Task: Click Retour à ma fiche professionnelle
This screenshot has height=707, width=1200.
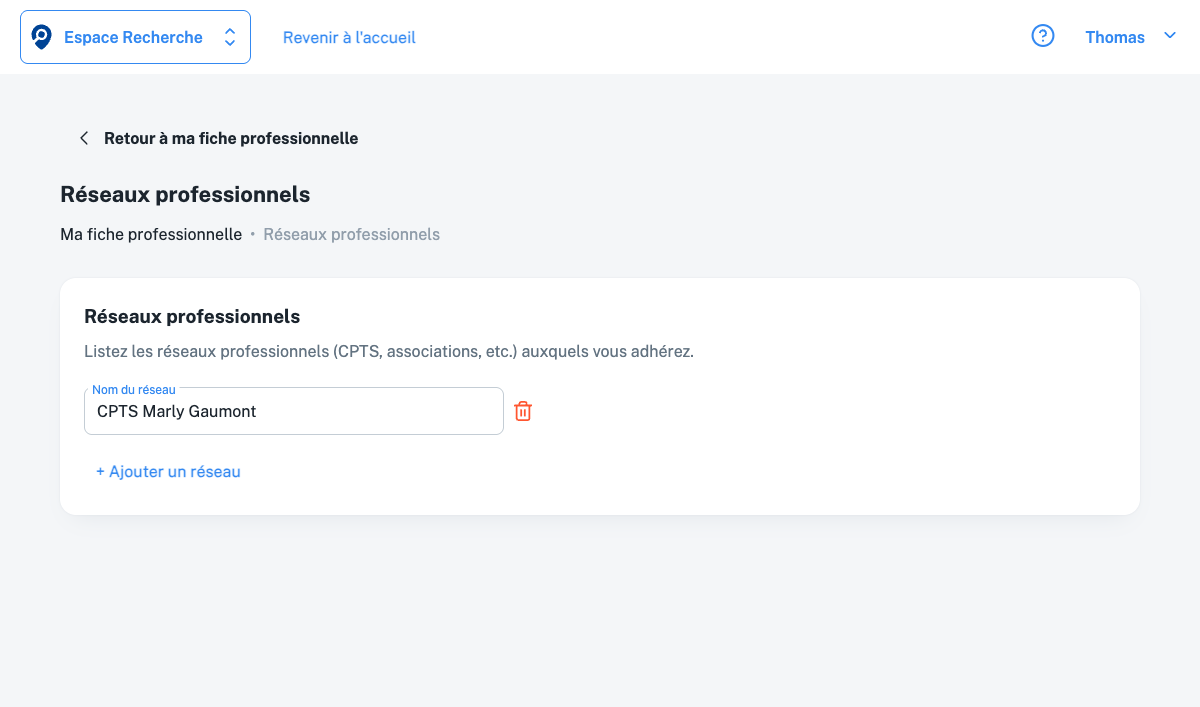Action: (231, 138)
